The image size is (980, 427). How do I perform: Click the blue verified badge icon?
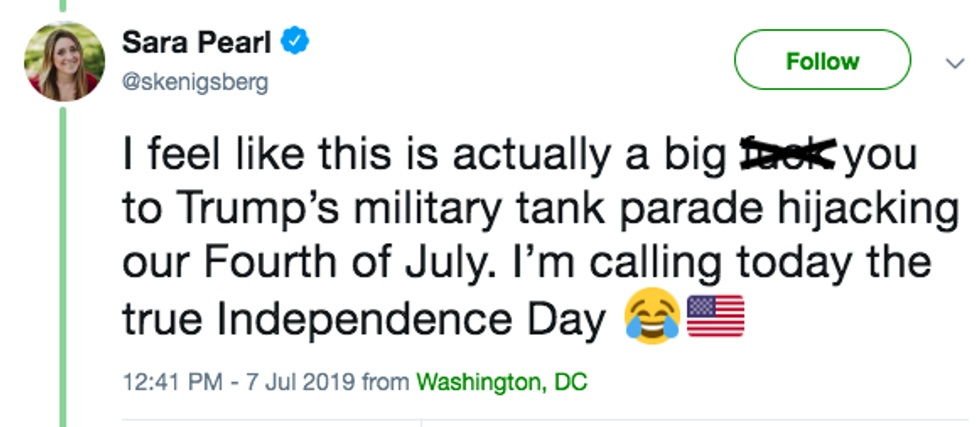pos(296,43)
